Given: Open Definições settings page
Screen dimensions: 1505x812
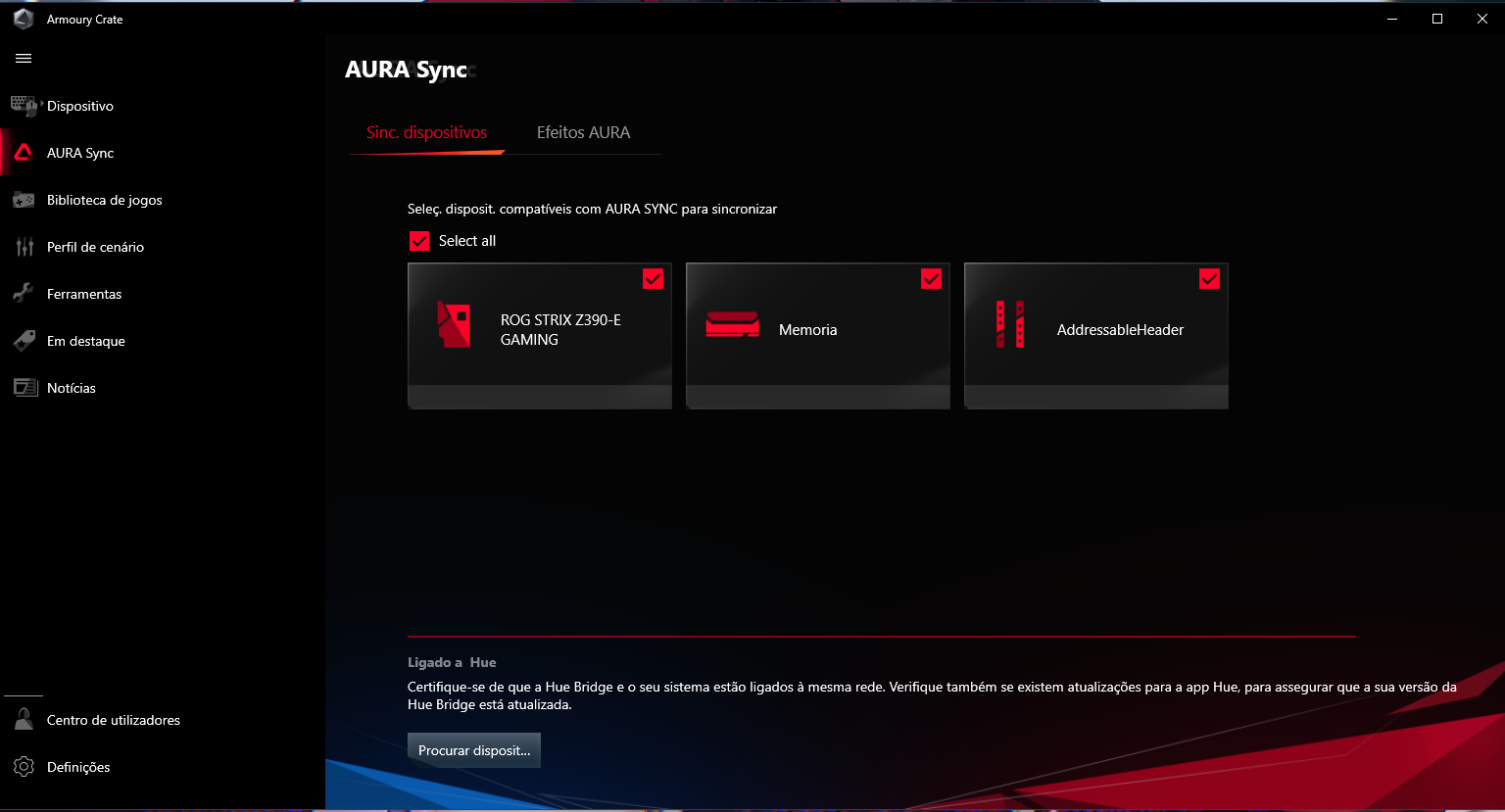Looking at the screenshot, I should [x=78, y=767].
